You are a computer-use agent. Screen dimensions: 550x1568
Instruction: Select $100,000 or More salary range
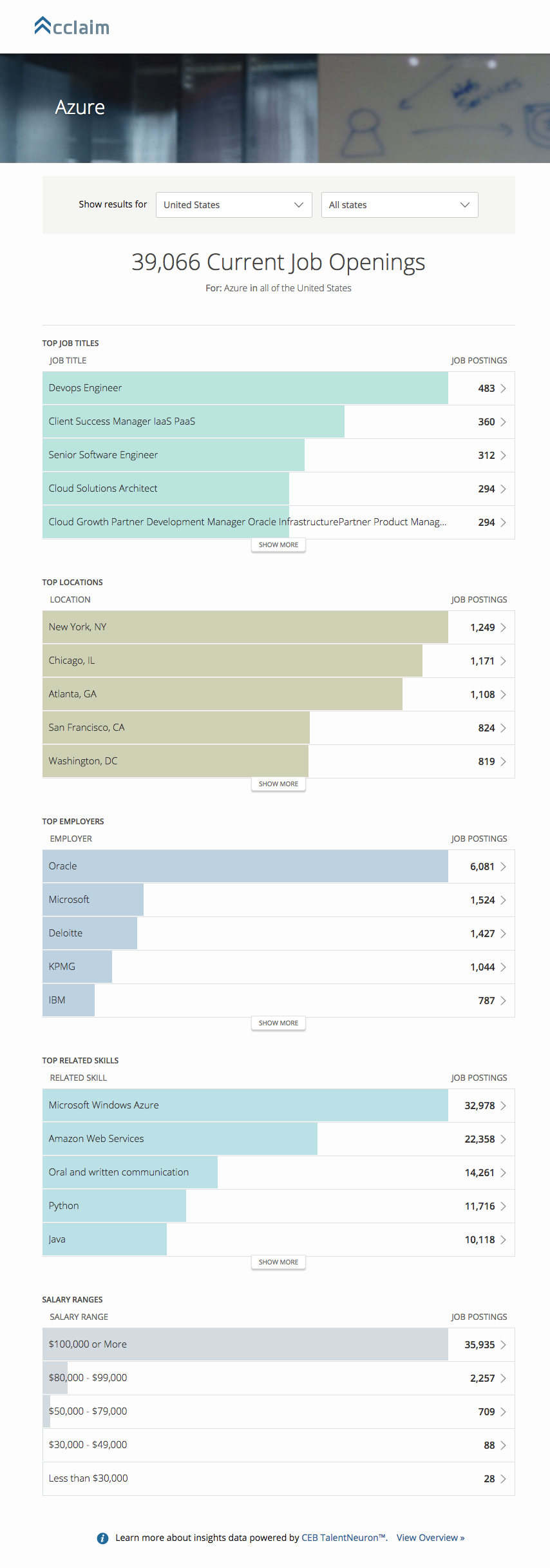pos(88,1344)
